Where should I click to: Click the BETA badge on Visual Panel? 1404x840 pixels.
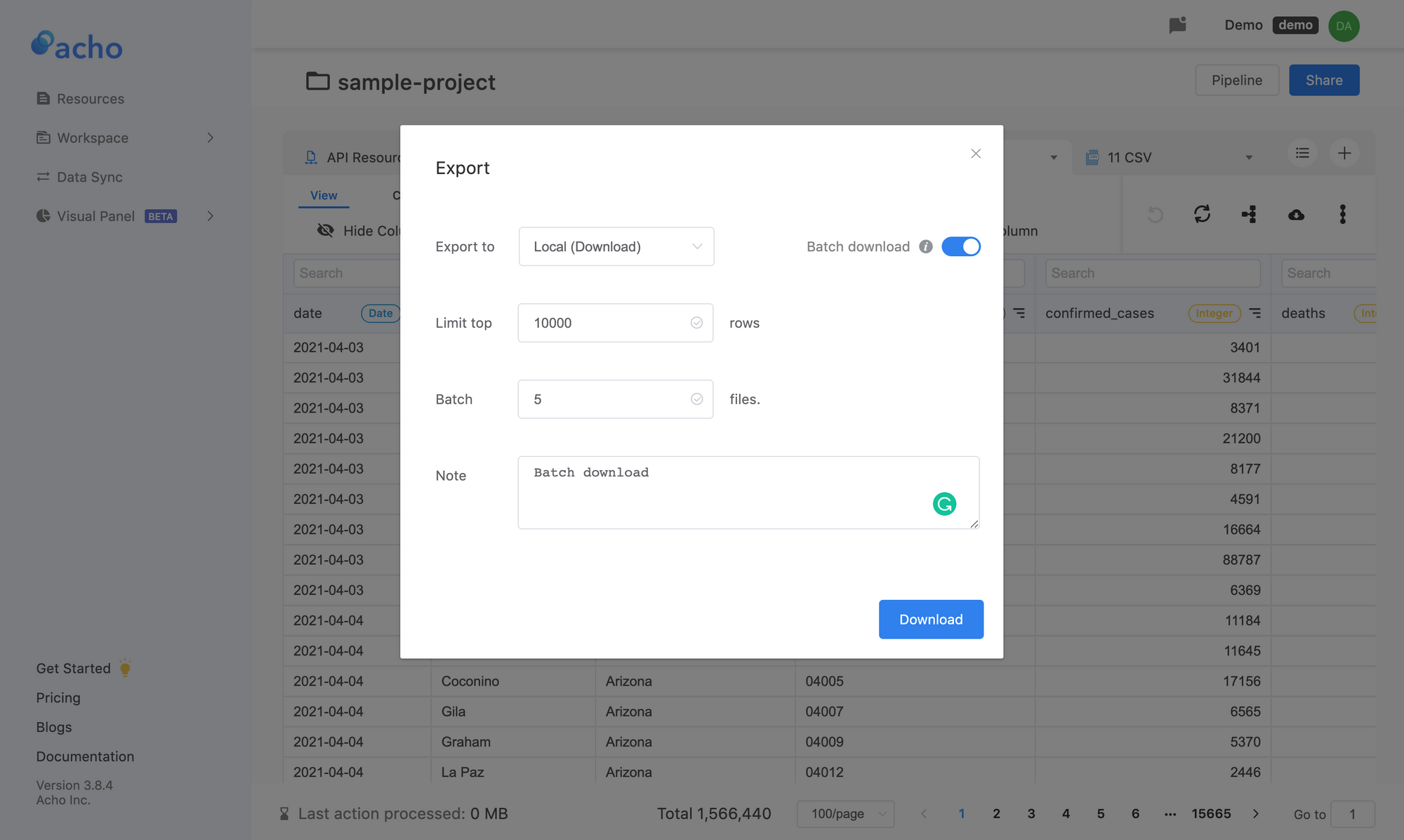[160, 217]
